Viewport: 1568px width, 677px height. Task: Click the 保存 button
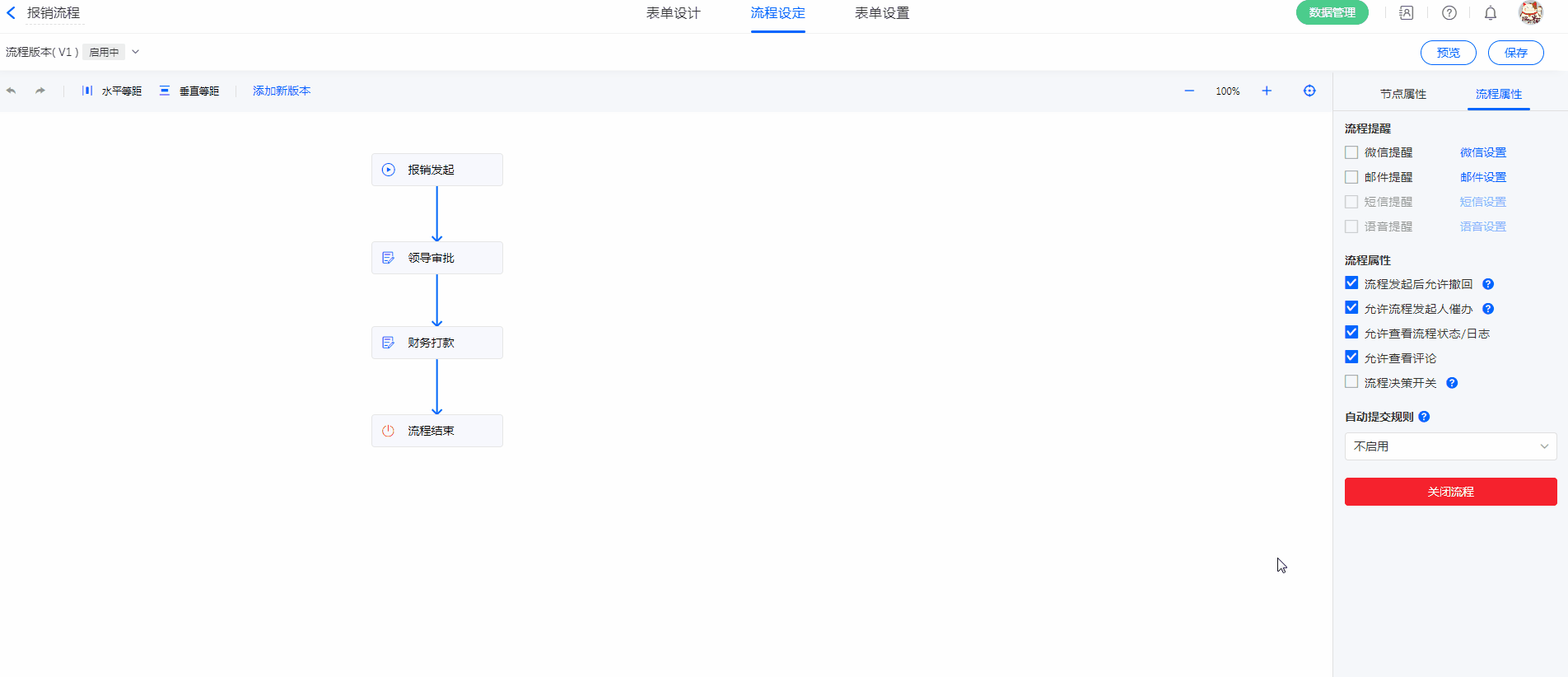1515,53
